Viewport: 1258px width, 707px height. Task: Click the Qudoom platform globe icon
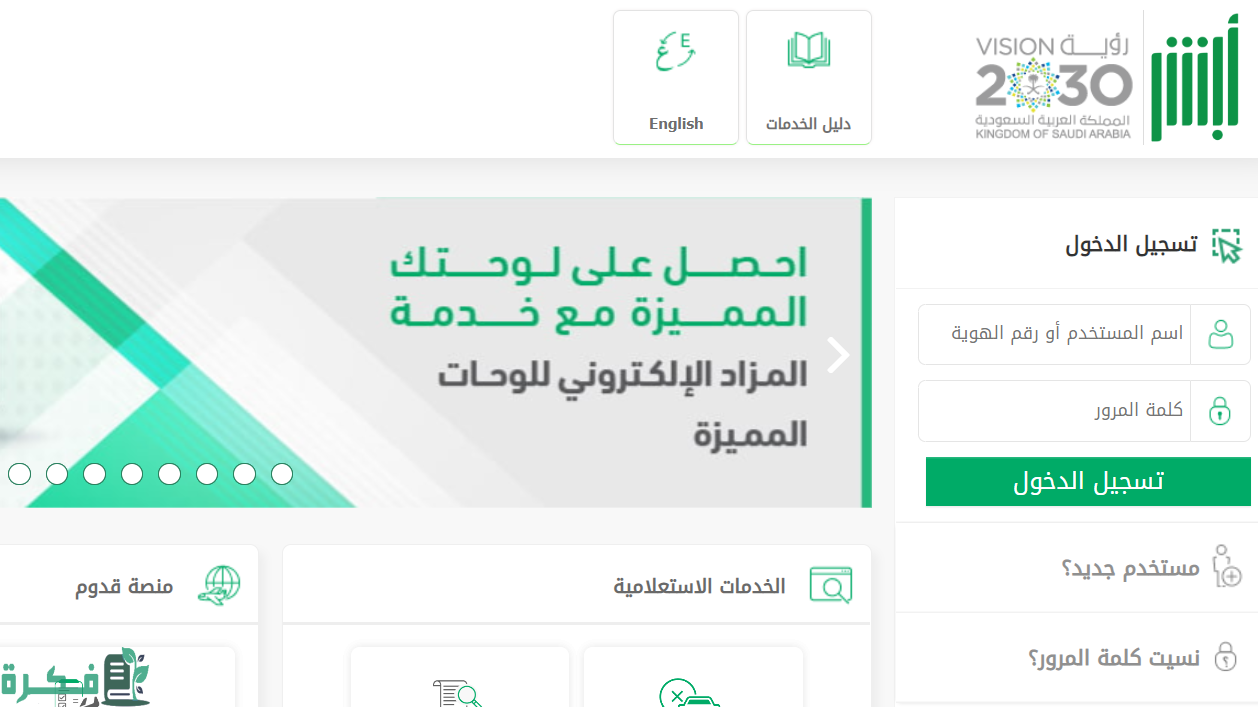[220, 585]
